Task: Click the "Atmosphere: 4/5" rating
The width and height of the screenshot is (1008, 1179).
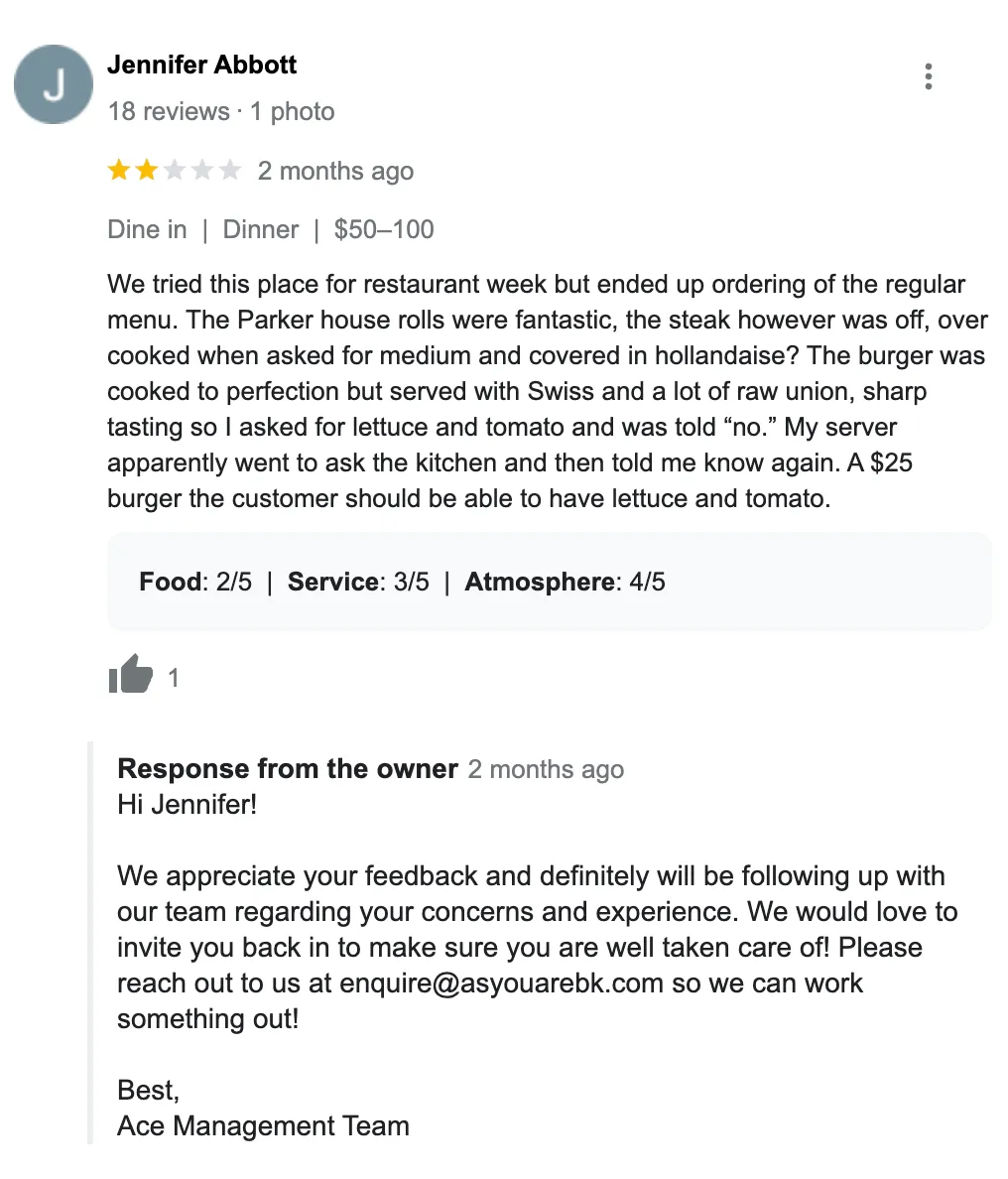Action: click(x=565, y=582)
